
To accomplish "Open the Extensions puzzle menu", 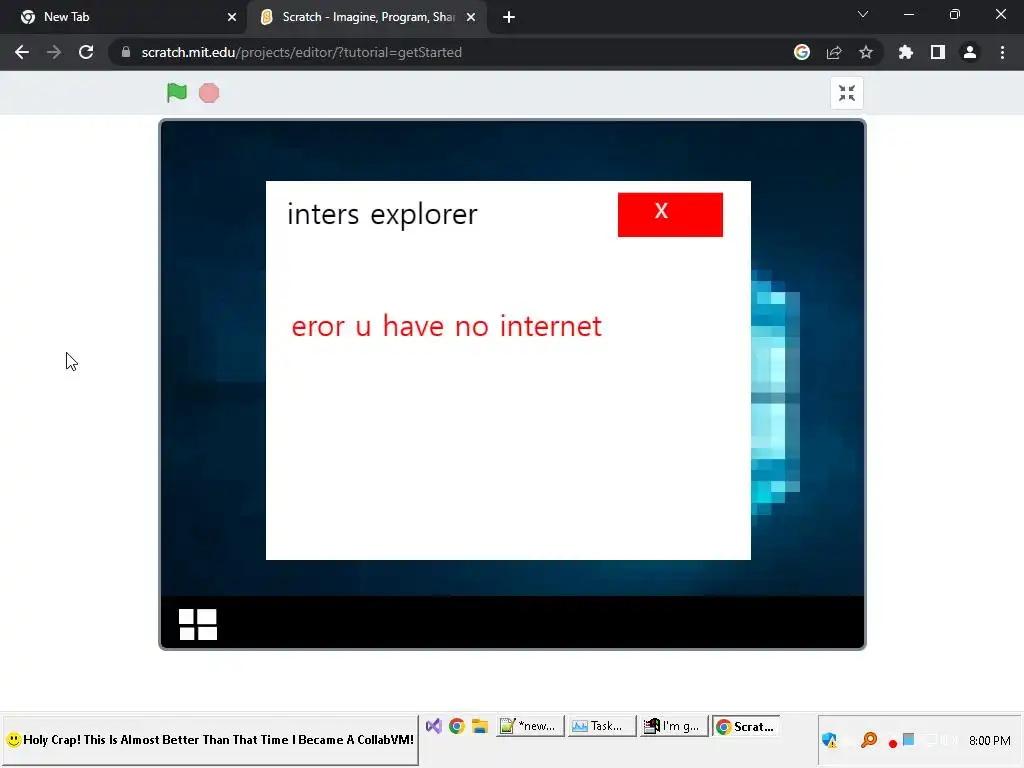I will pos(906,52).
